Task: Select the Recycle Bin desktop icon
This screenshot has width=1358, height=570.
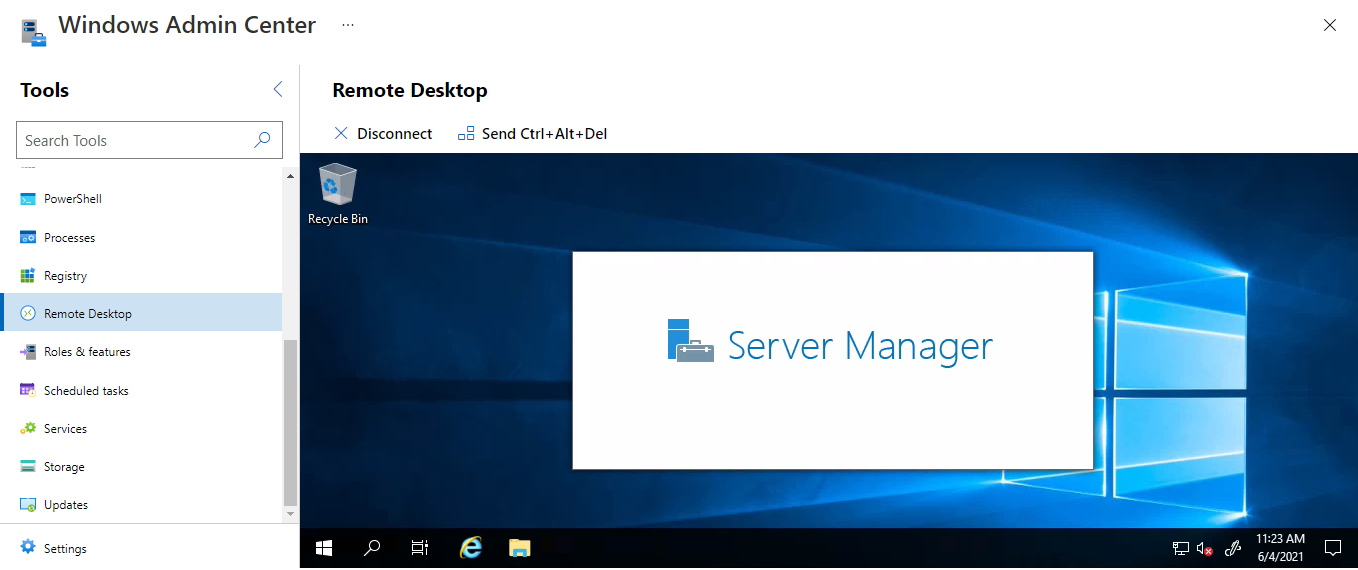Action: (x=338, y=195)
